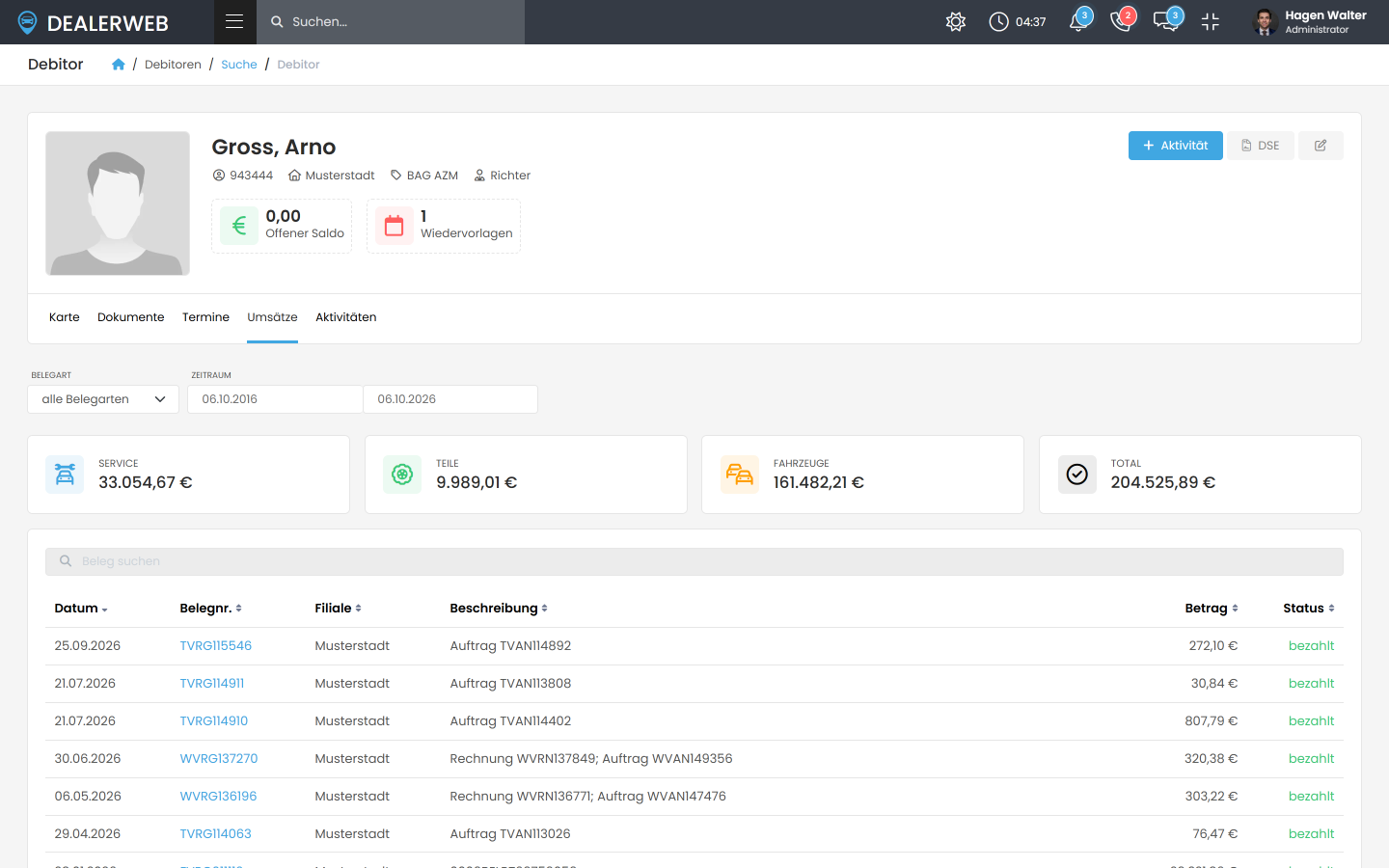Screen dimensions: 1389x868
Task: Go to home via breadcrumb house icon
Action: pos(119,65)
